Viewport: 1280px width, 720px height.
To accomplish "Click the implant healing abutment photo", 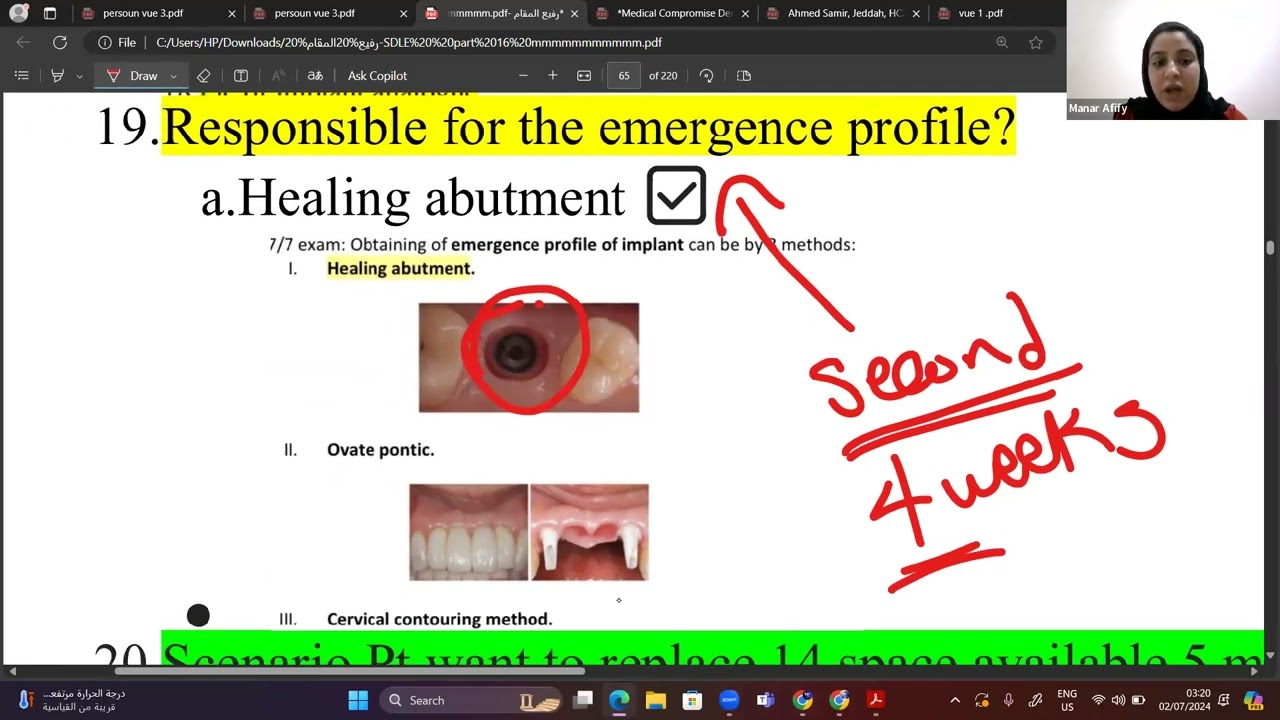I will point(528,357).
